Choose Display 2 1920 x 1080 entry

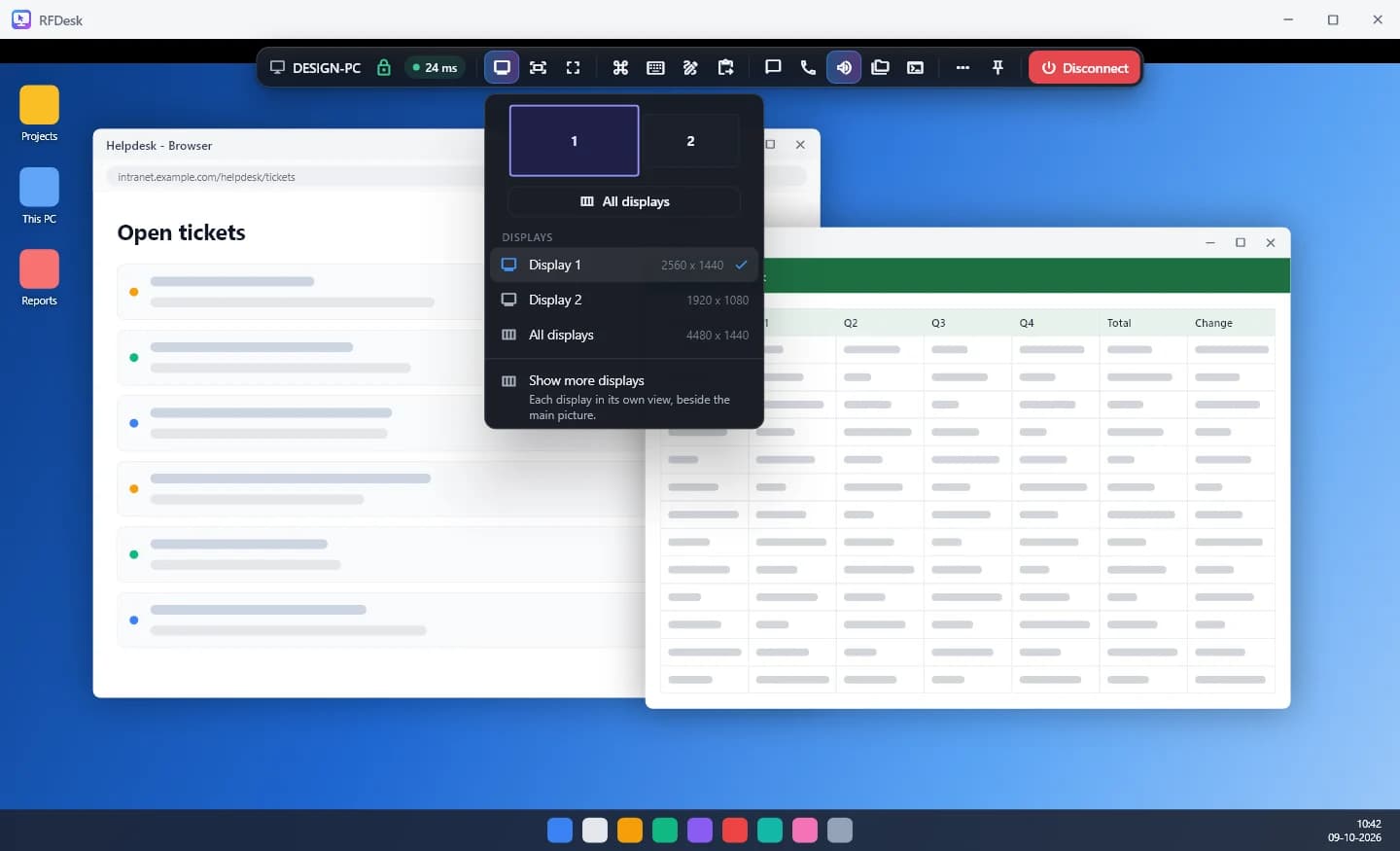[624, 300]
